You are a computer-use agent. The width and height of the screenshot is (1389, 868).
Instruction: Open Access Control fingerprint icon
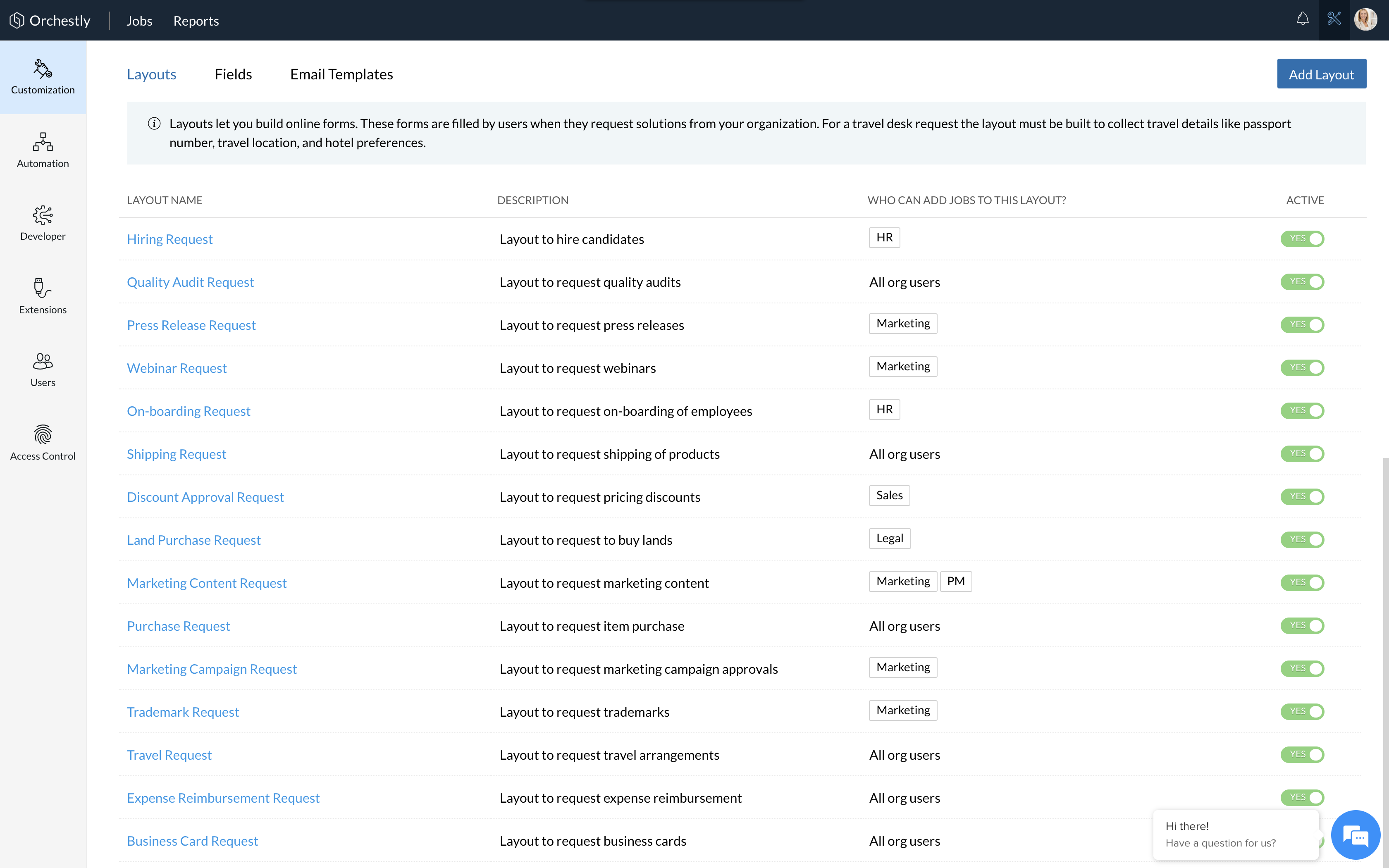pos(43,434)
